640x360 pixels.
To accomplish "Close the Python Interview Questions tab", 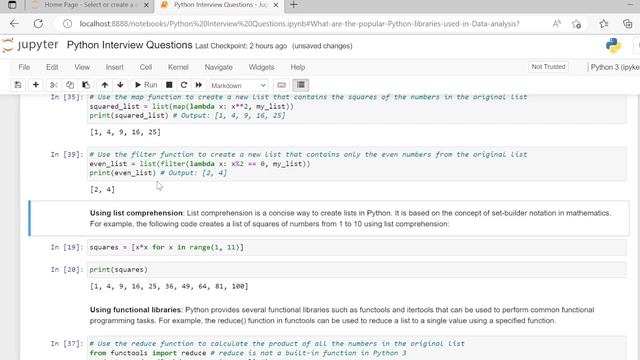I will tap(276, 5).
